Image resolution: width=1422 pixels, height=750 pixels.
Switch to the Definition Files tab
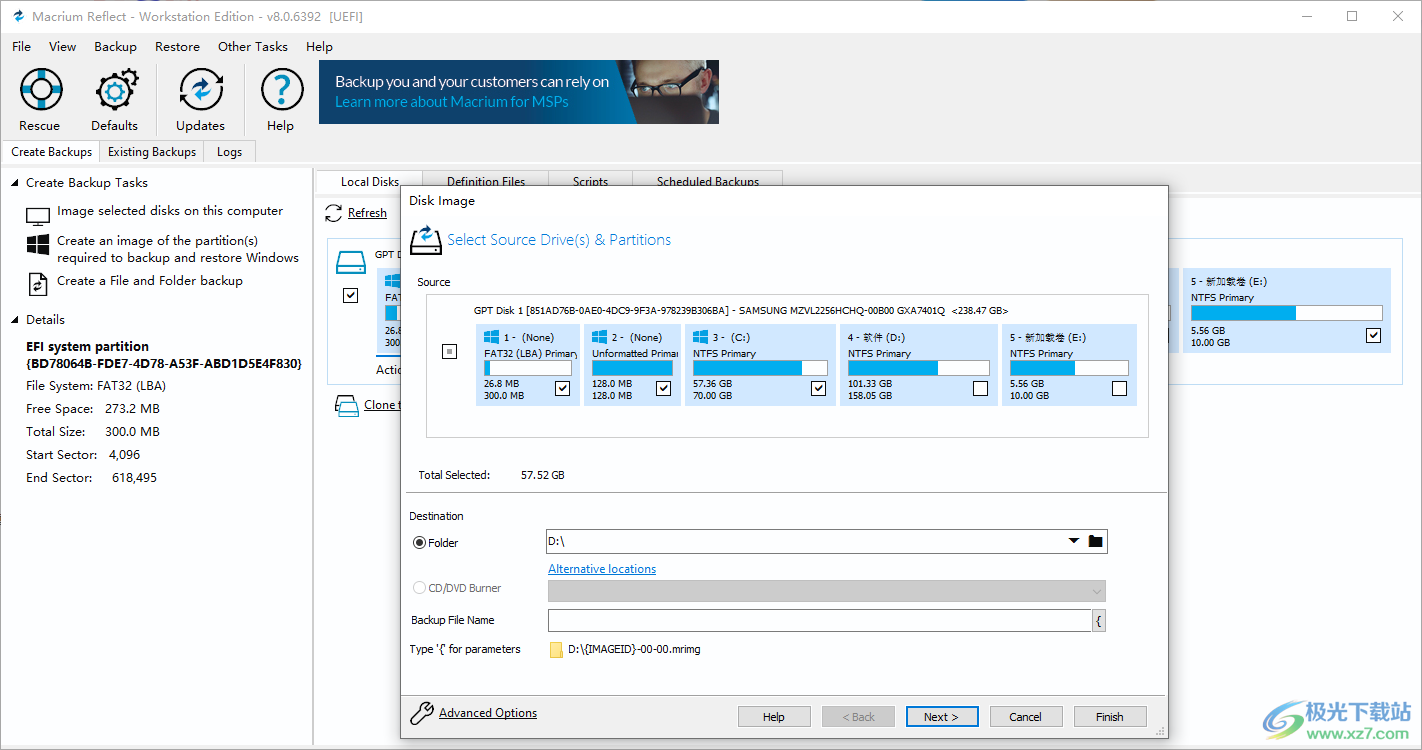pos(486,181)
